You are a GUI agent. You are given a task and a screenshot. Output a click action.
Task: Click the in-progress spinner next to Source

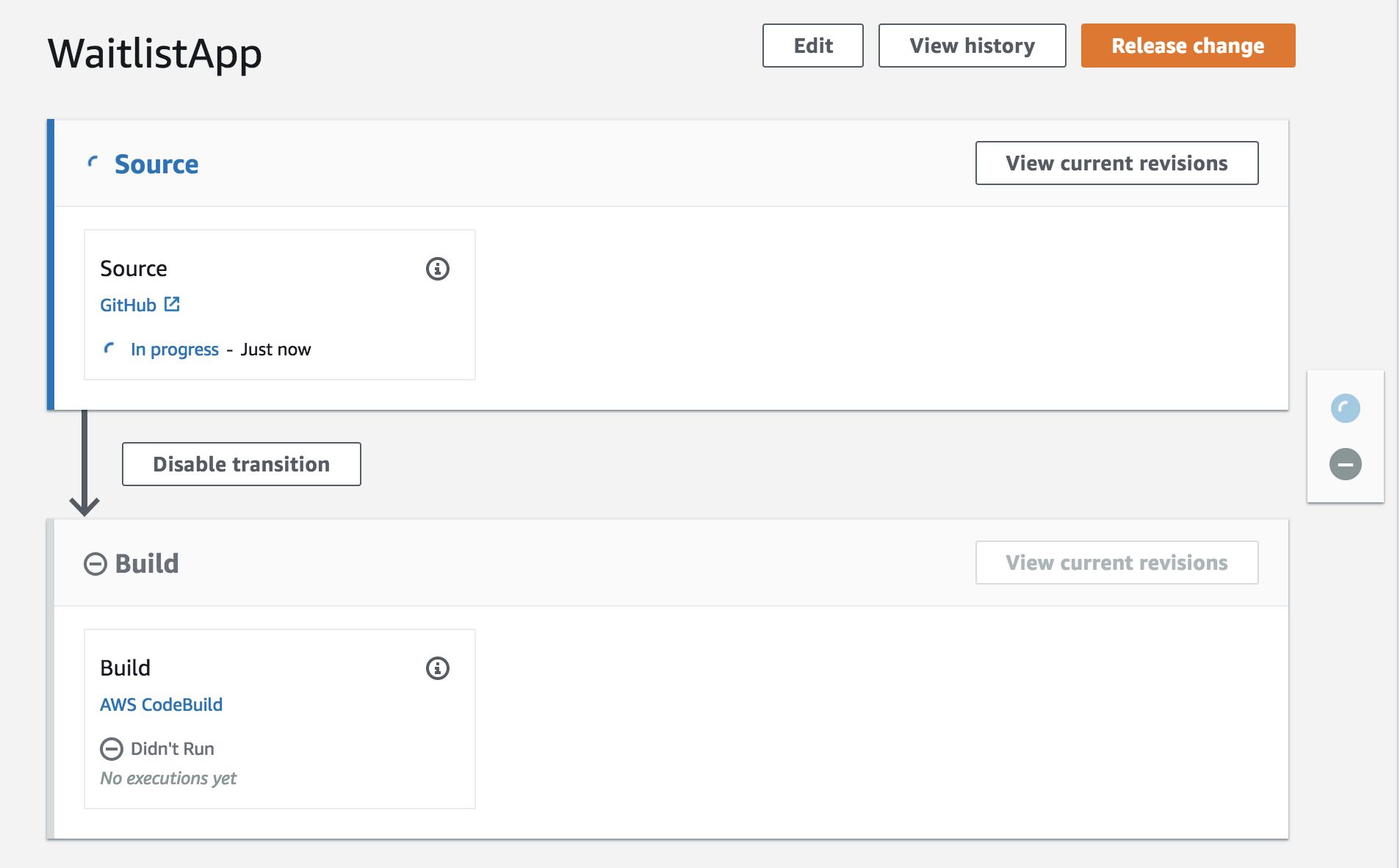111,348
